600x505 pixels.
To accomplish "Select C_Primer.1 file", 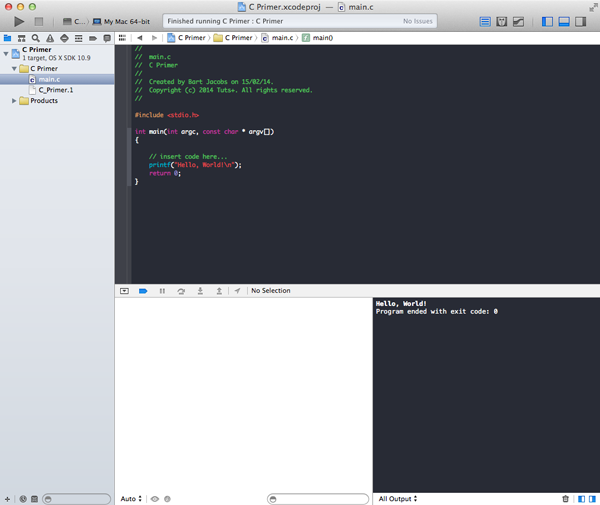I will (x=57, y=90).
